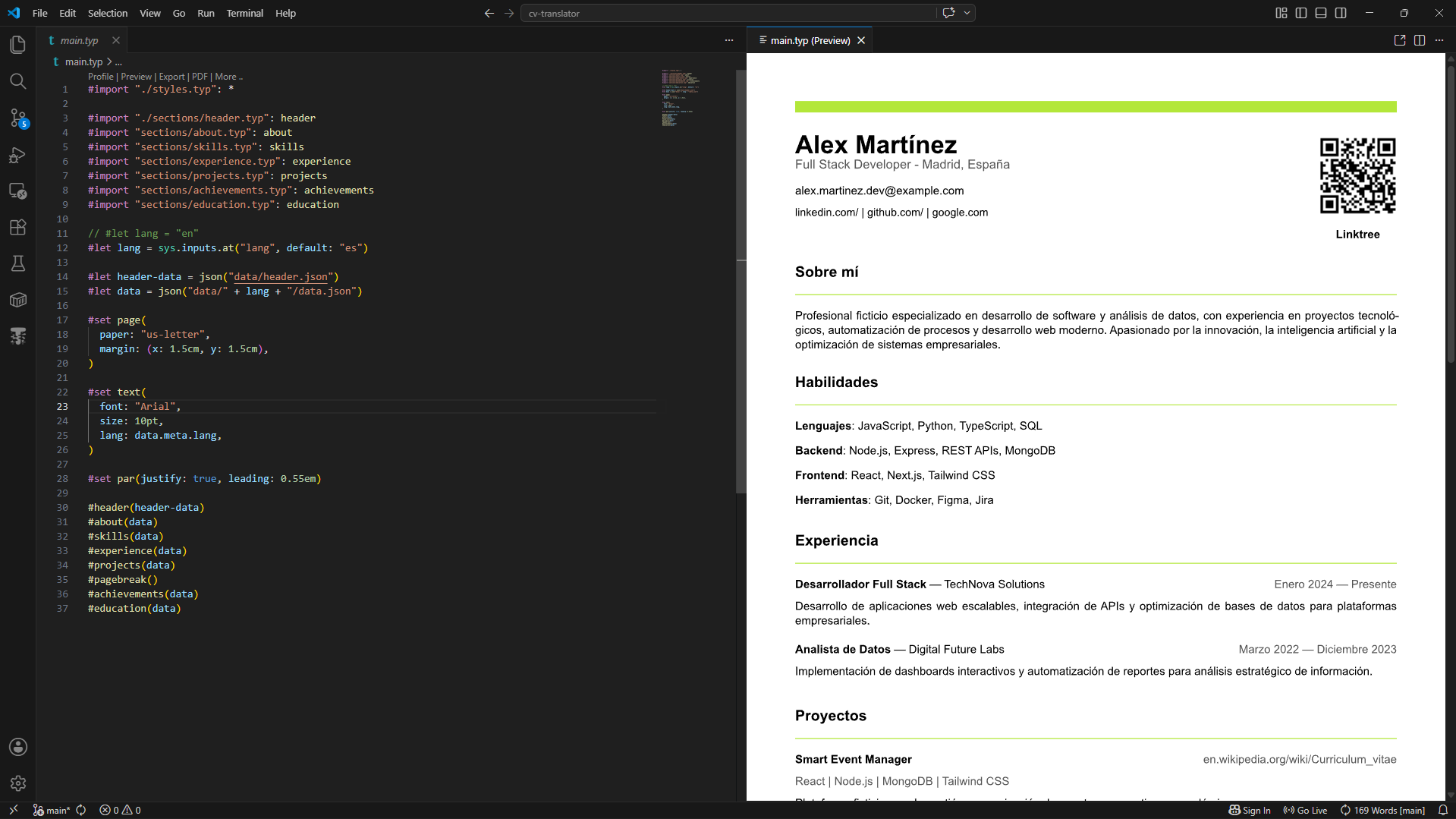Click the Preview code lens link
This screenshot has height=819, width=1456.
(136, 77)
